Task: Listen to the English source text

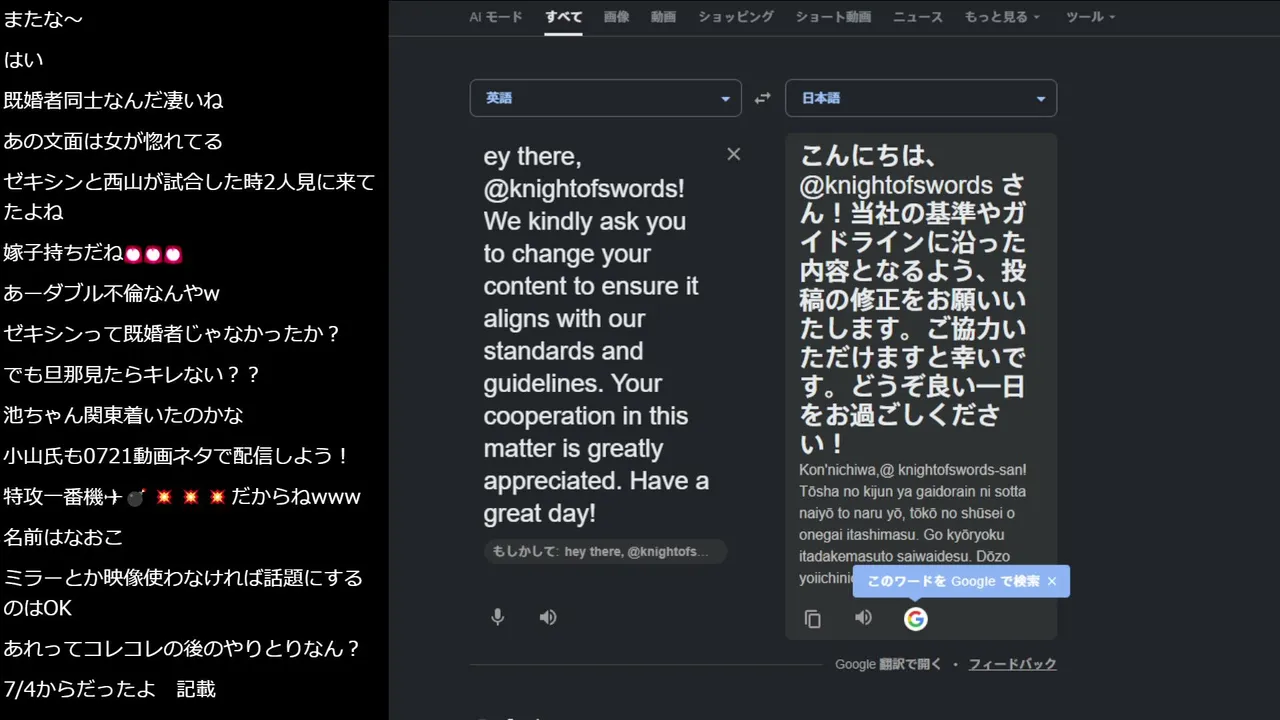Action: click(548, 617)
